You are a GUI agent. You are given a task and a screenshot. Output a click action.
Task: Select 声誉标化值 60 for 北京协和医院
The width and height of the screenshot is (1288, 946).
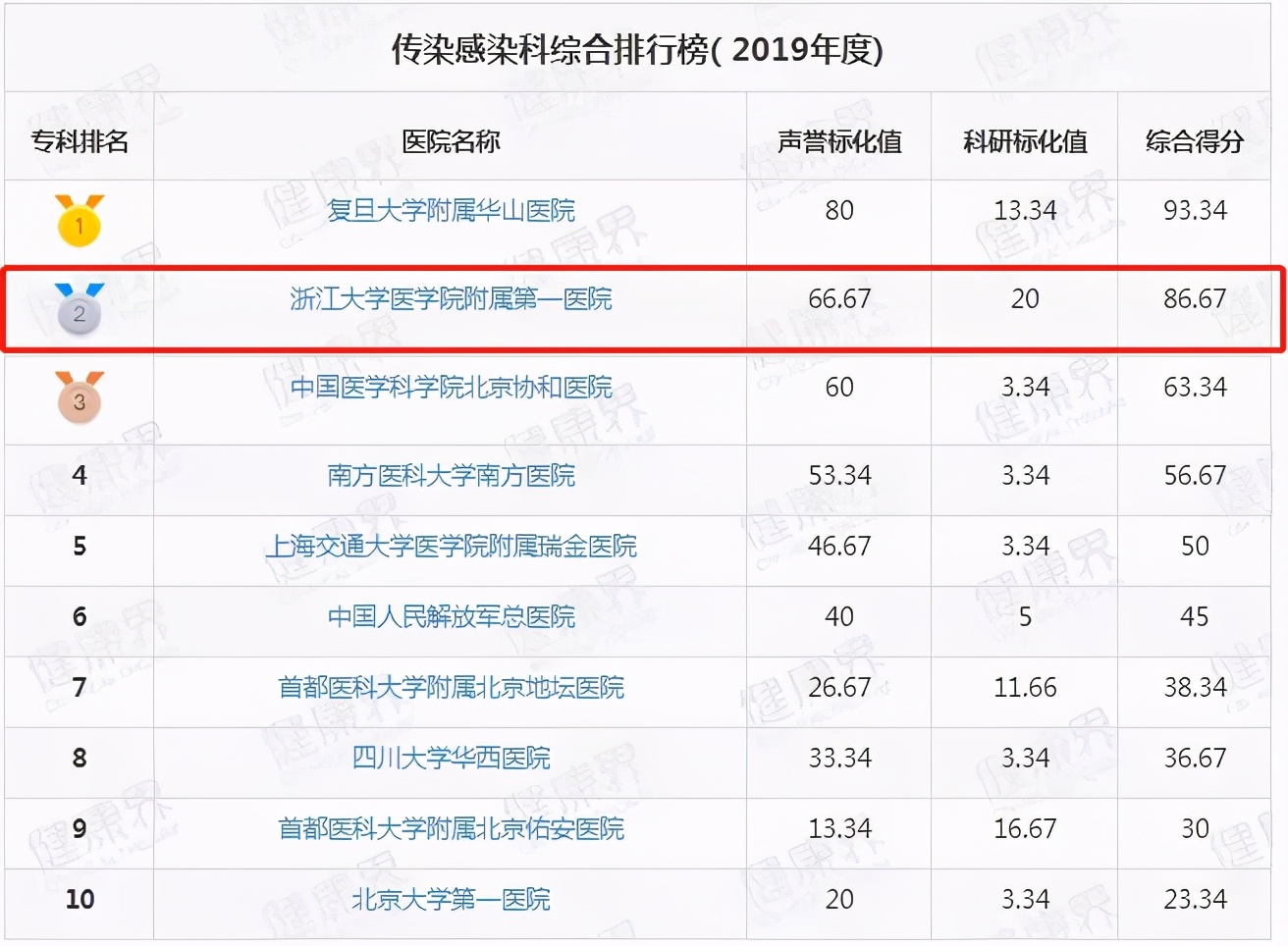click(839, 387)
